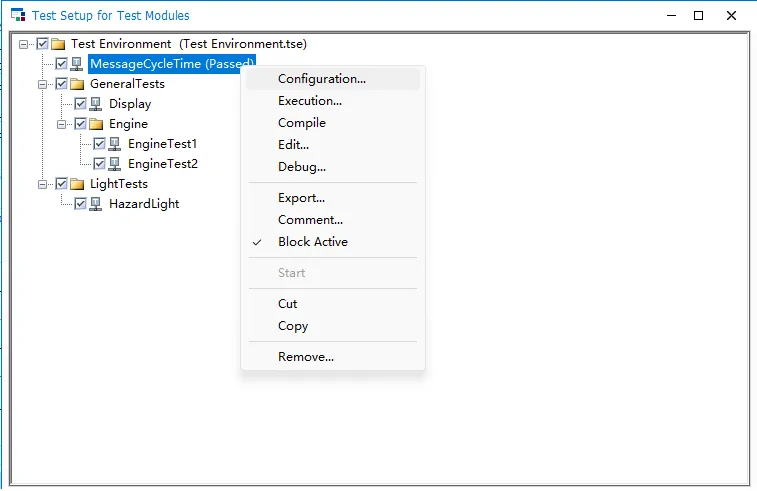Click the LightTests folder icon
The width and height of the screenshot is (757, 491).
(77, 184)
